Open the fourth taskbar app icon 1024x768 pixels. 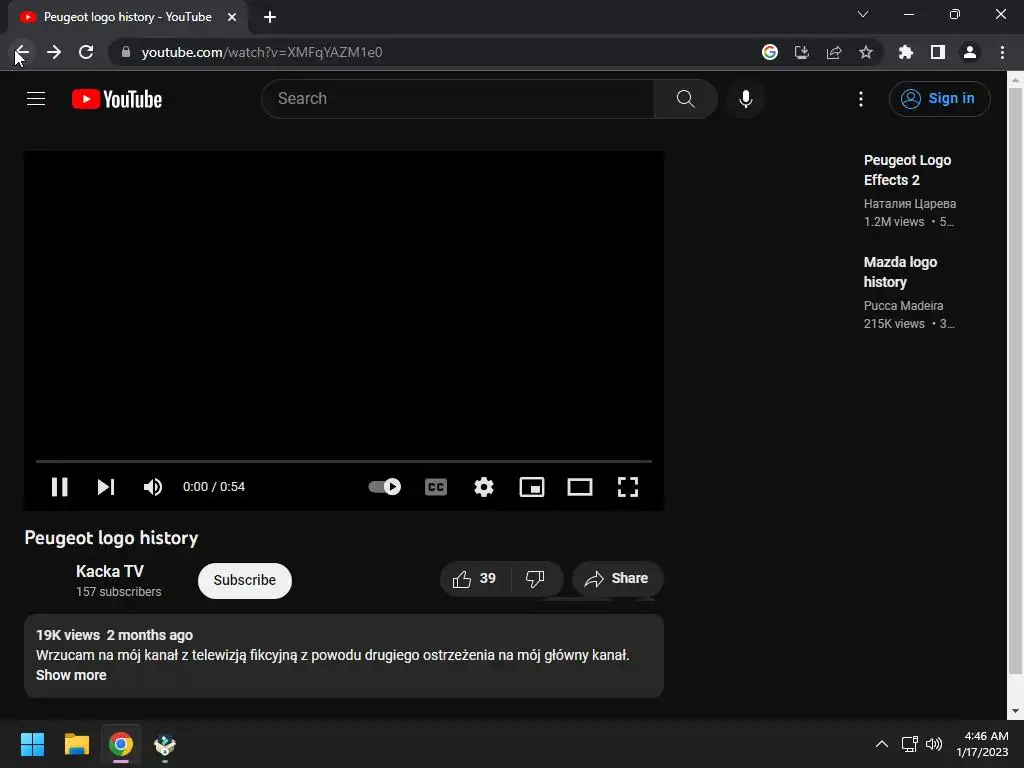[x=165, y=744]
